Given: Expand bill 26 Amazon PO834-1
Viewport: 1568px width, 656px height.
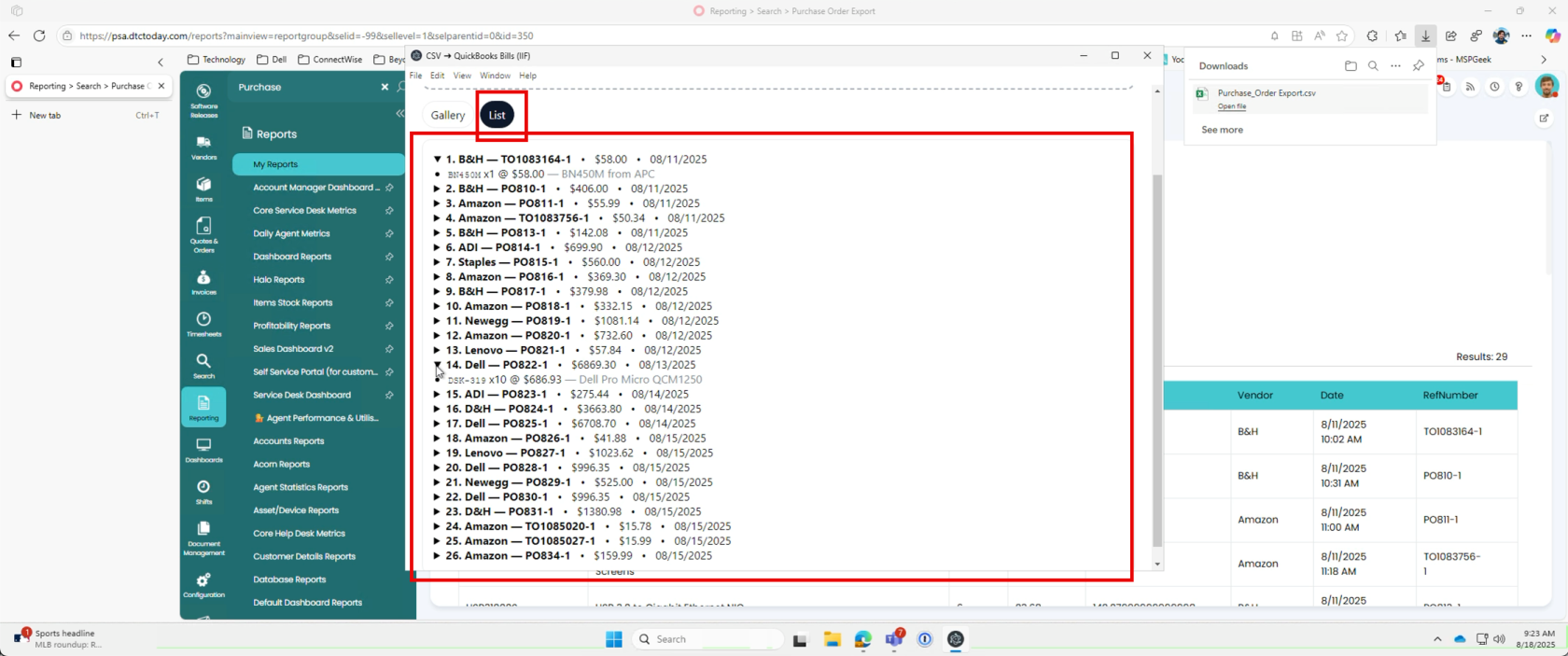Looking at the screenshot, I should (x=437, y=556).
